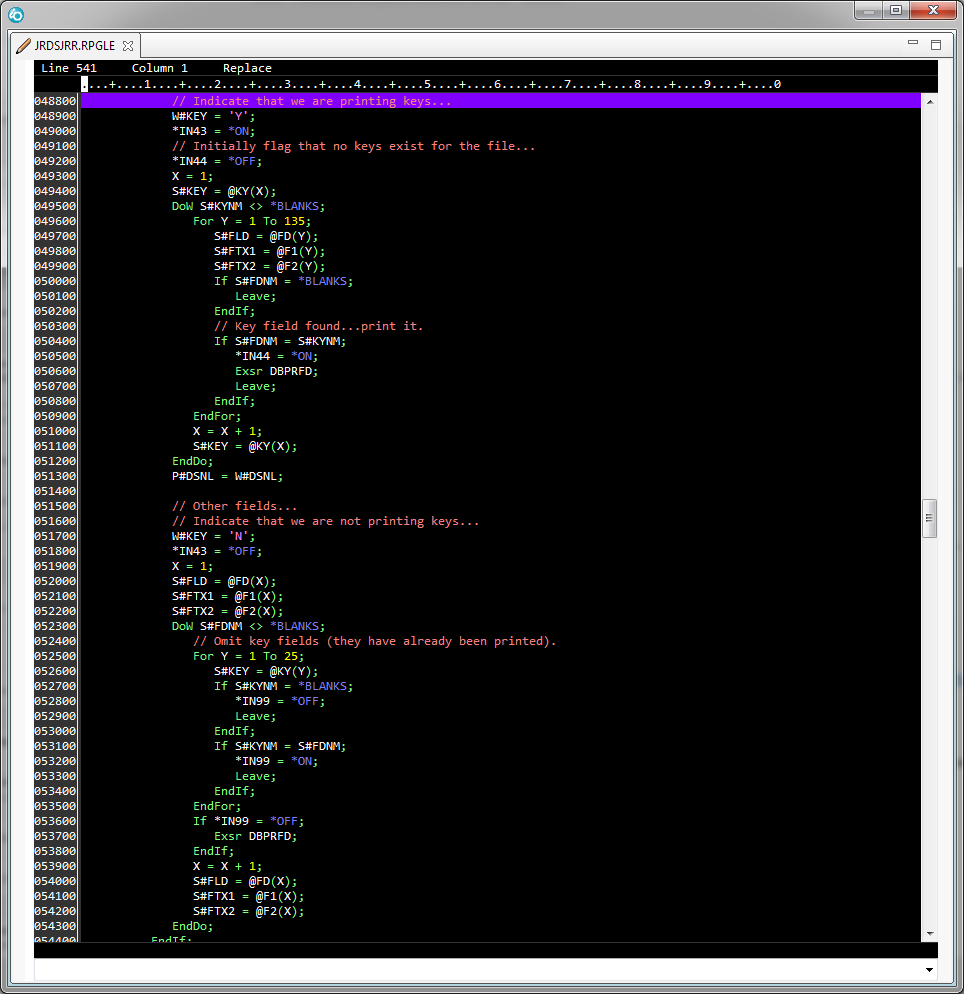Click the pencil icon on JRDSJRR.RPGLE tab

click(x=23, y=46)
